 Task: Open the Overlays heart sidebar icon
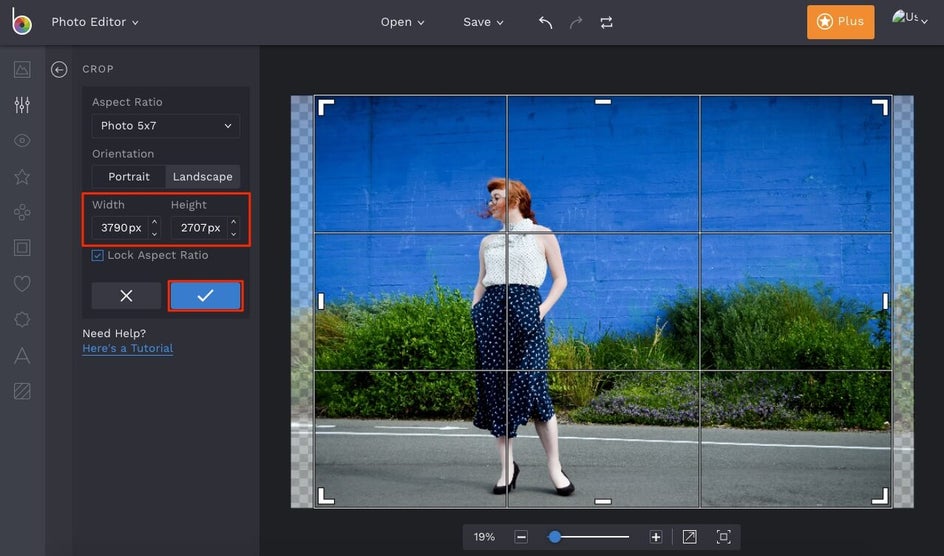[22, 284]
